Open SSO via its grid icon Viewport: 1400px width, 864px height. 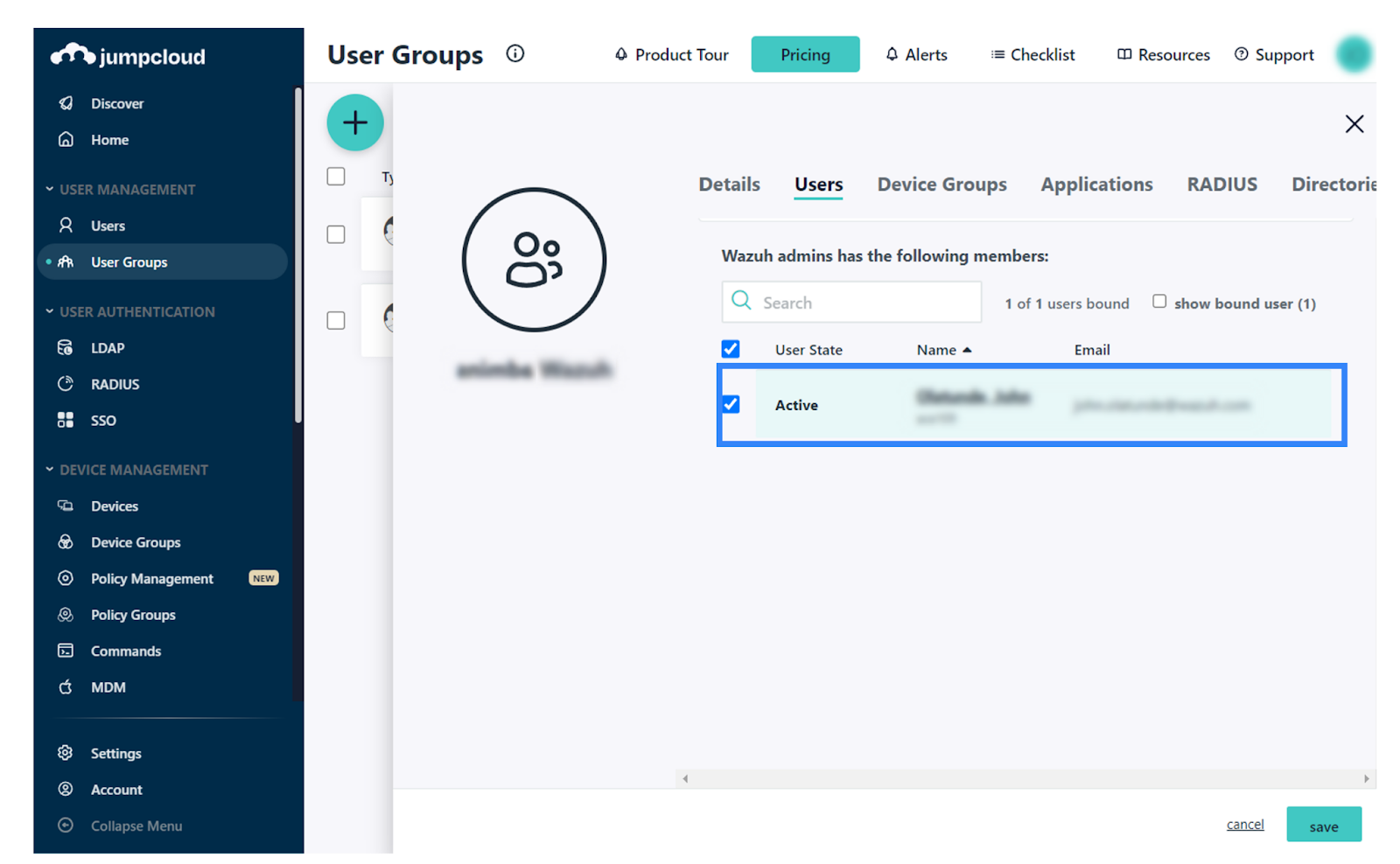click(66, 421)
